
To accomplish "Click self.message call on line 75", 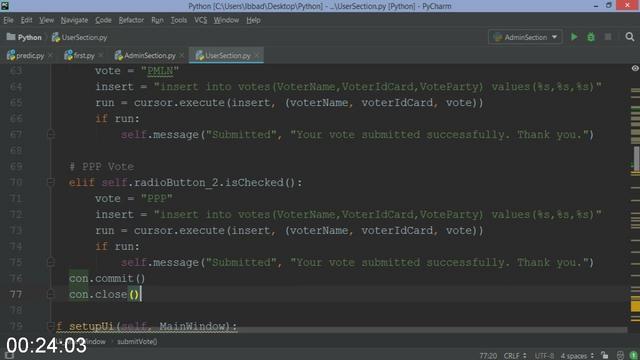I will pyautogui.click(x=357, y=262).
